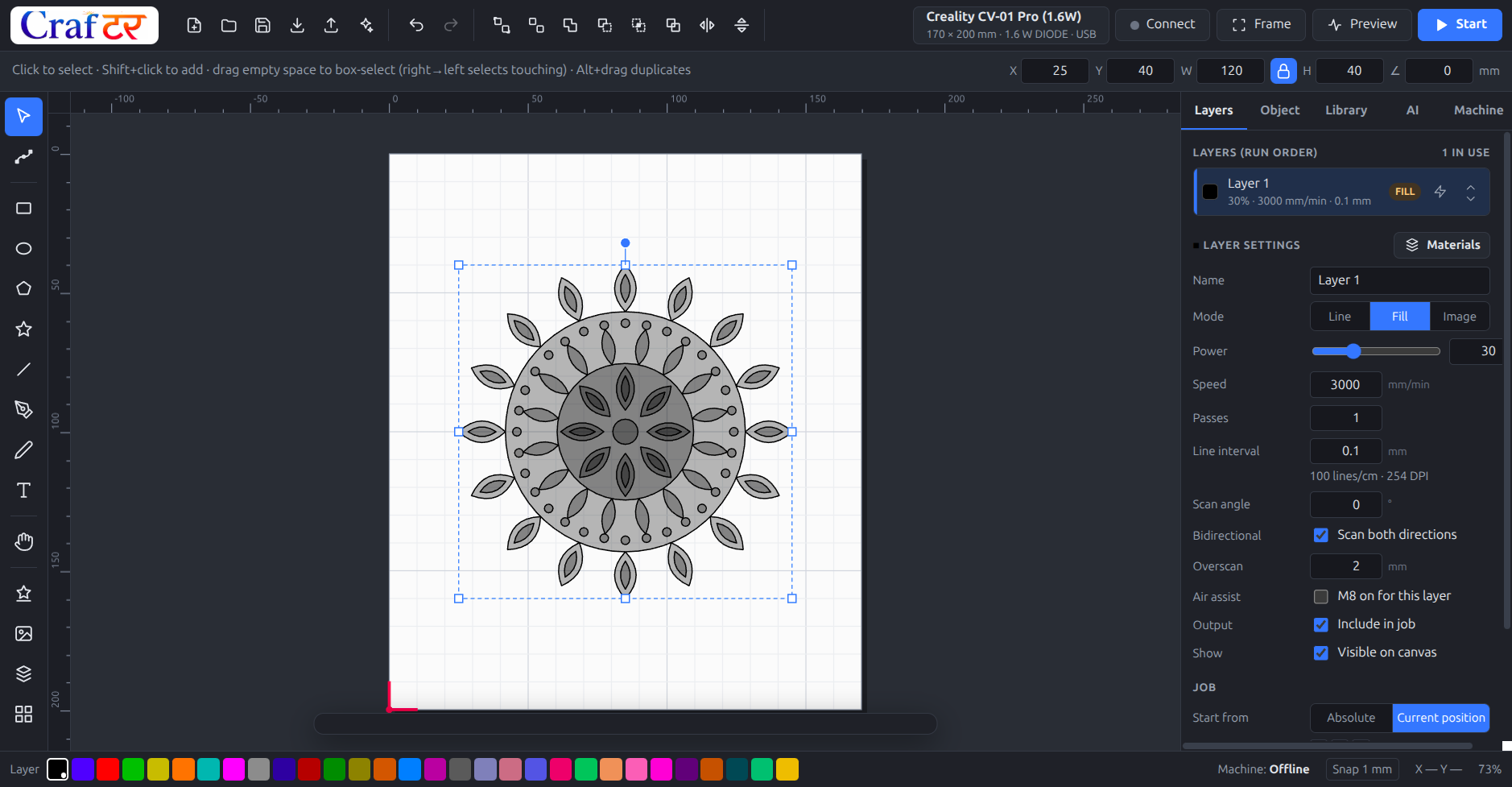Switch to the AI tab
1512x787 pixels.
pyautogui.click(x=1412, y=110)
